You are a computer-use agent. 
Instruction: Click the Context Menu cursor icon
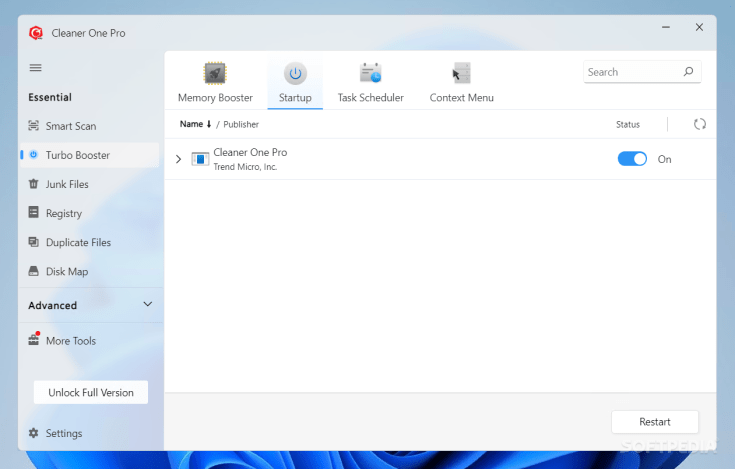tap(461, 73)
